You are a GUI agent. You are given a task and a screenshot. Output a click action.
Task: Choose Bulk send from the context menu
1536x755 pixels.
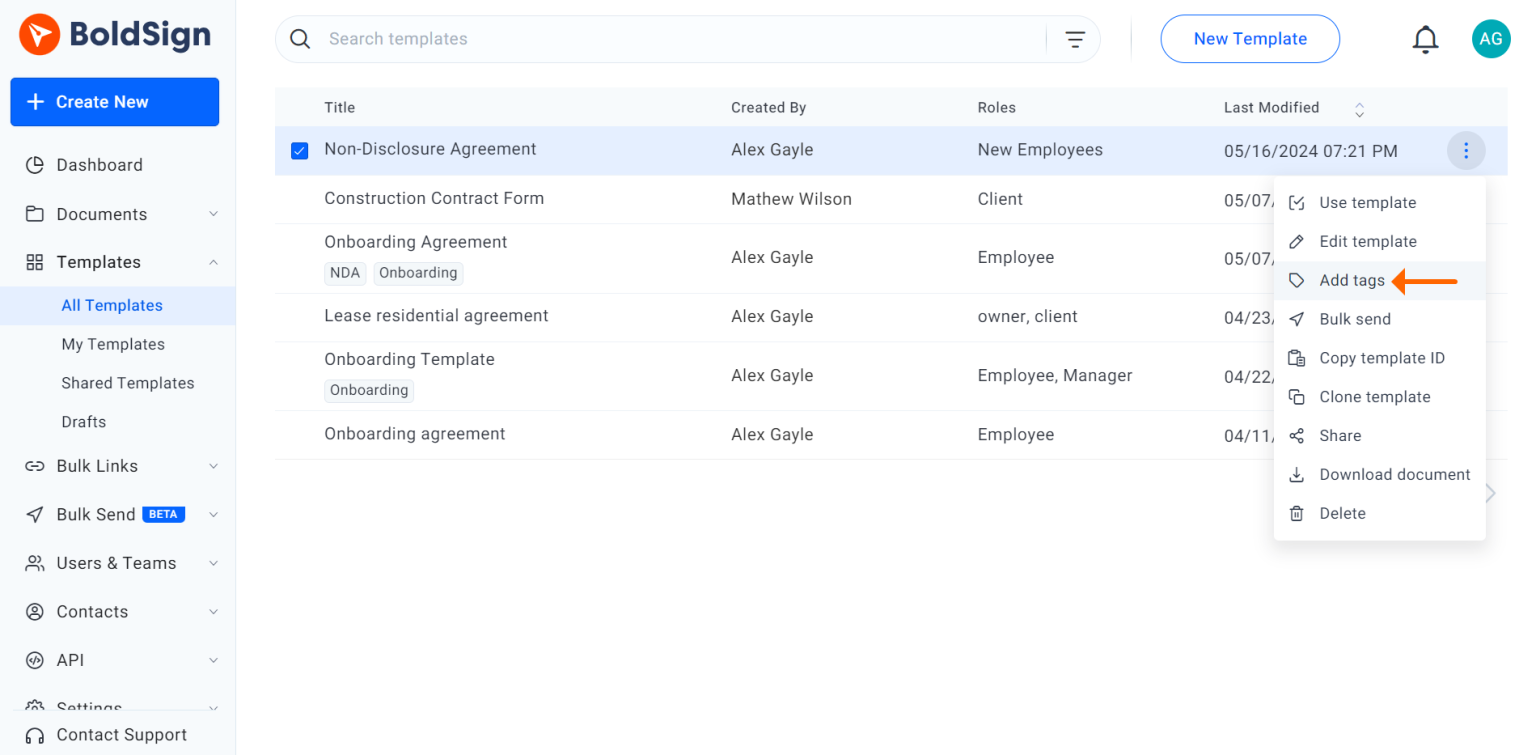click(1354, 319)
